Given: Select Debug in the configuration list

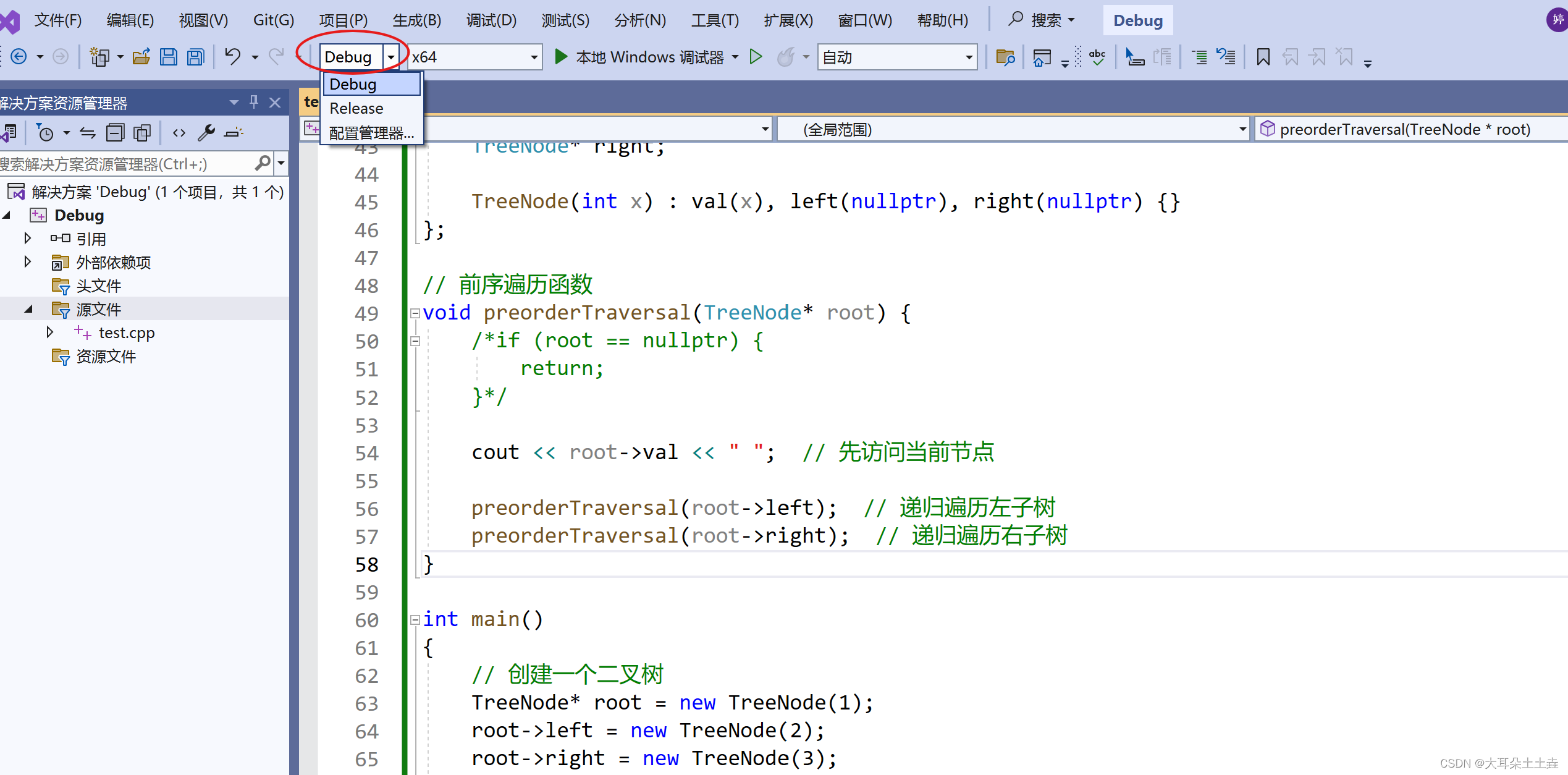Looking at the screenshot, I should [371, 84].
